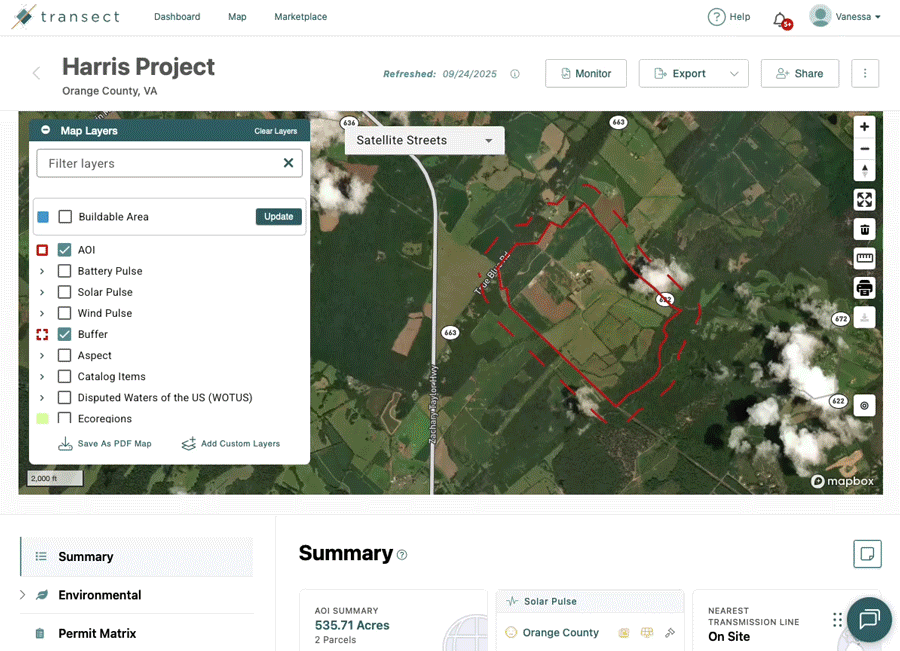Check the Solar Pulse layer
The width and height of the screenshot is (900, 651).
[x=65, y=292]
